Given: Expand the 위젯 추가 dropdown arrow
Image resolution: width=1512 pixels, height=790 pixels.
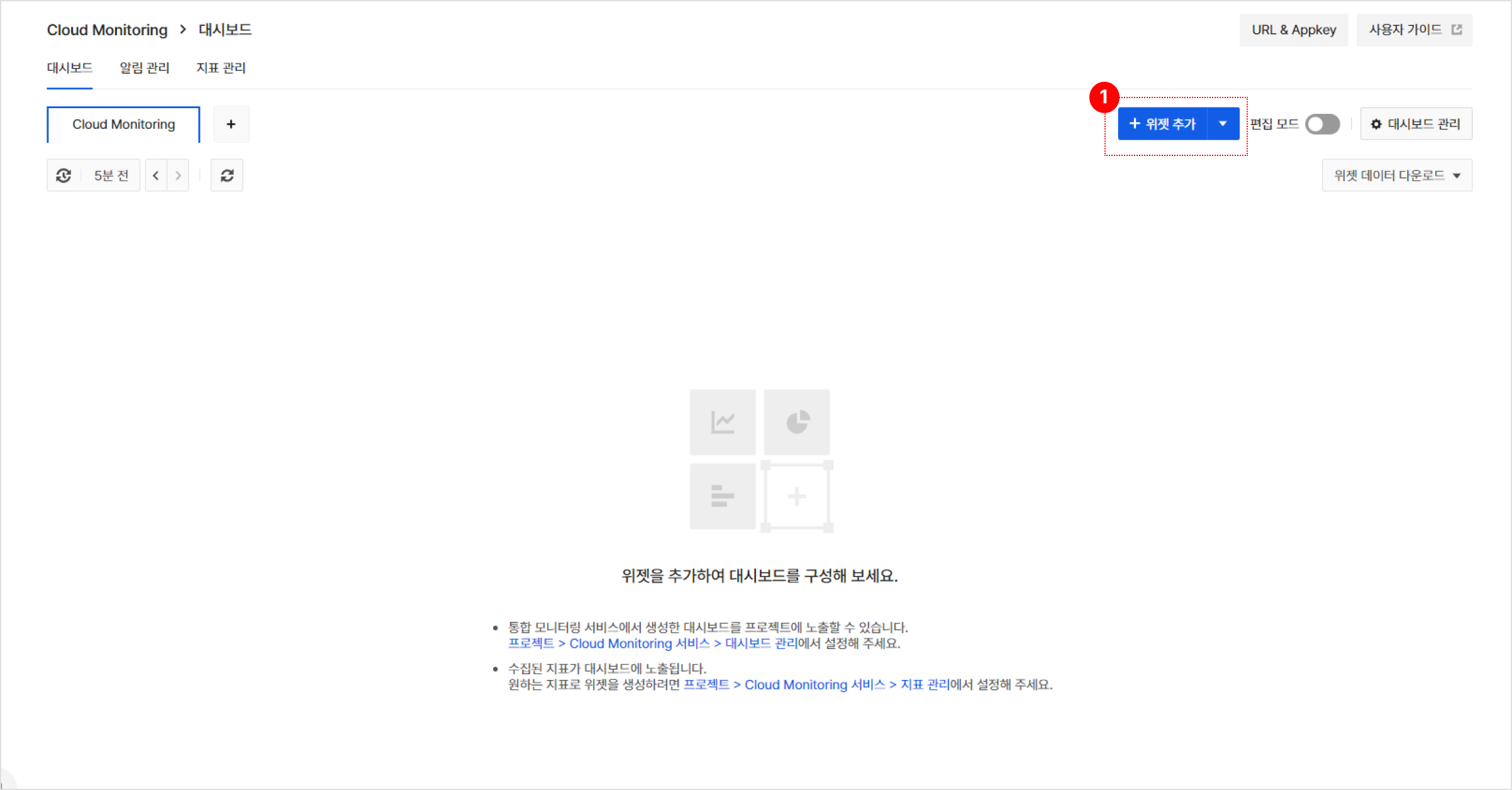Looking at the screenshot, I should click(1223, 123).
